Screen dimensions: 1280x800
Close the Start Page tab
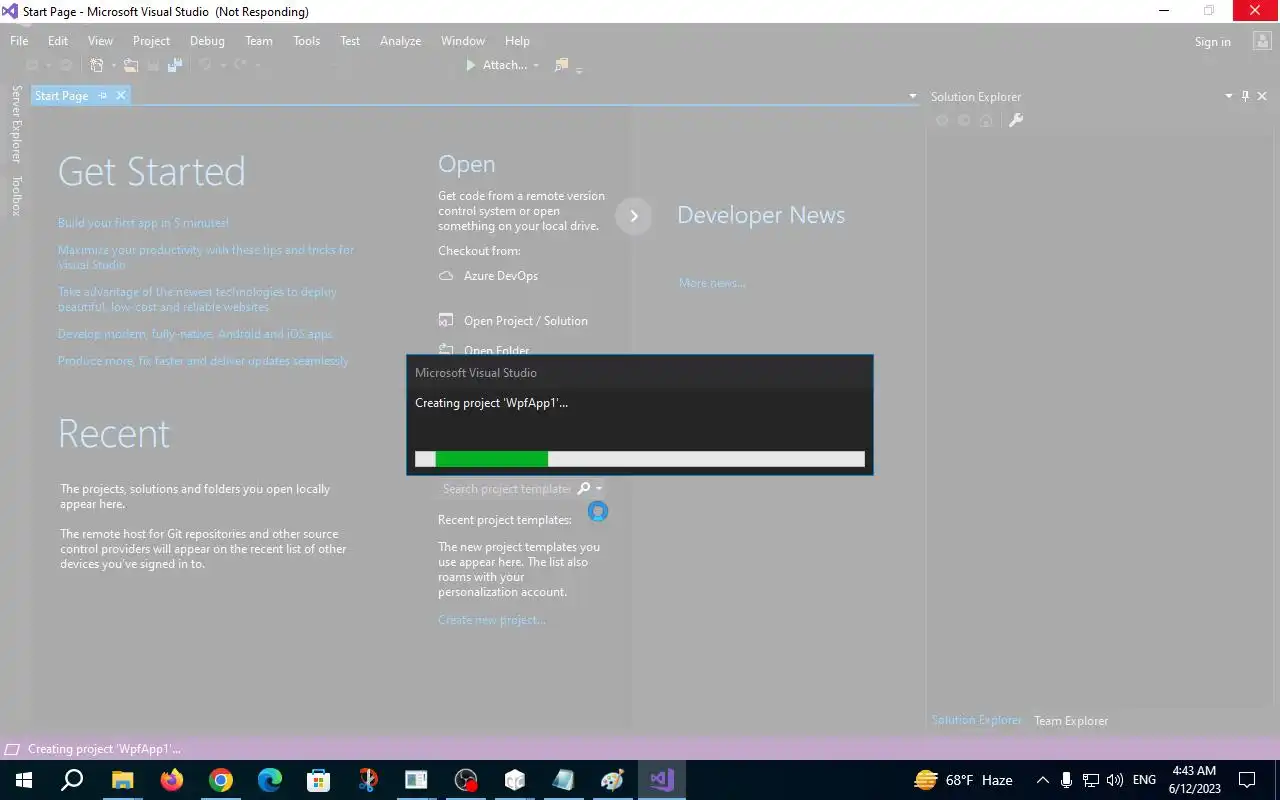[x=121, y=96]
